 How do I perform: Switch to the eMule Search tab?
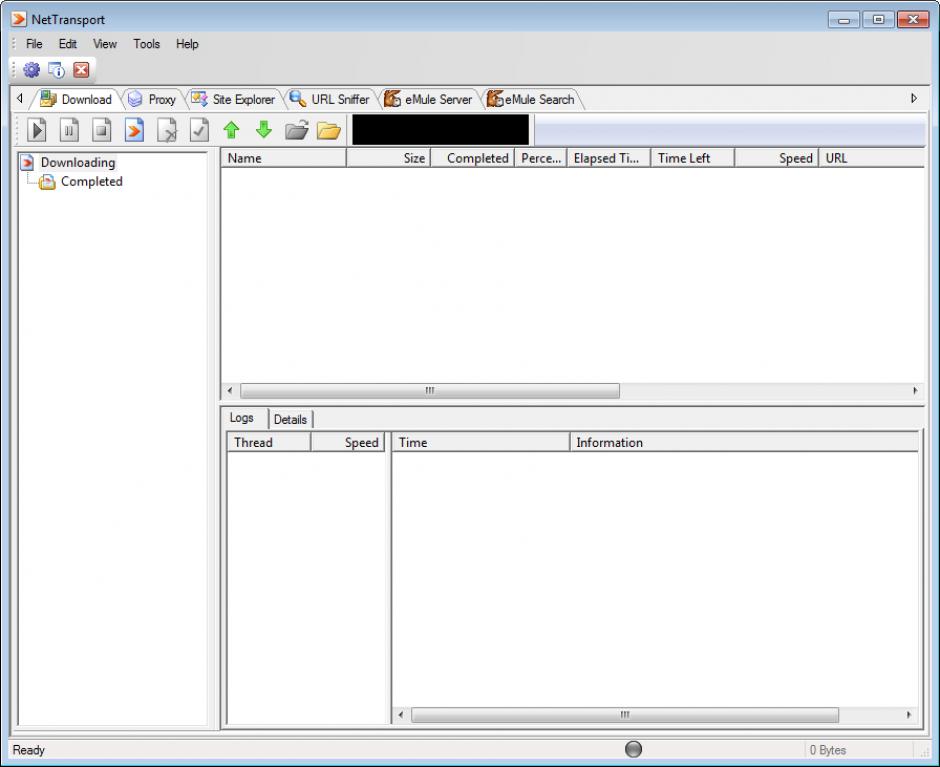coord(531,100)
